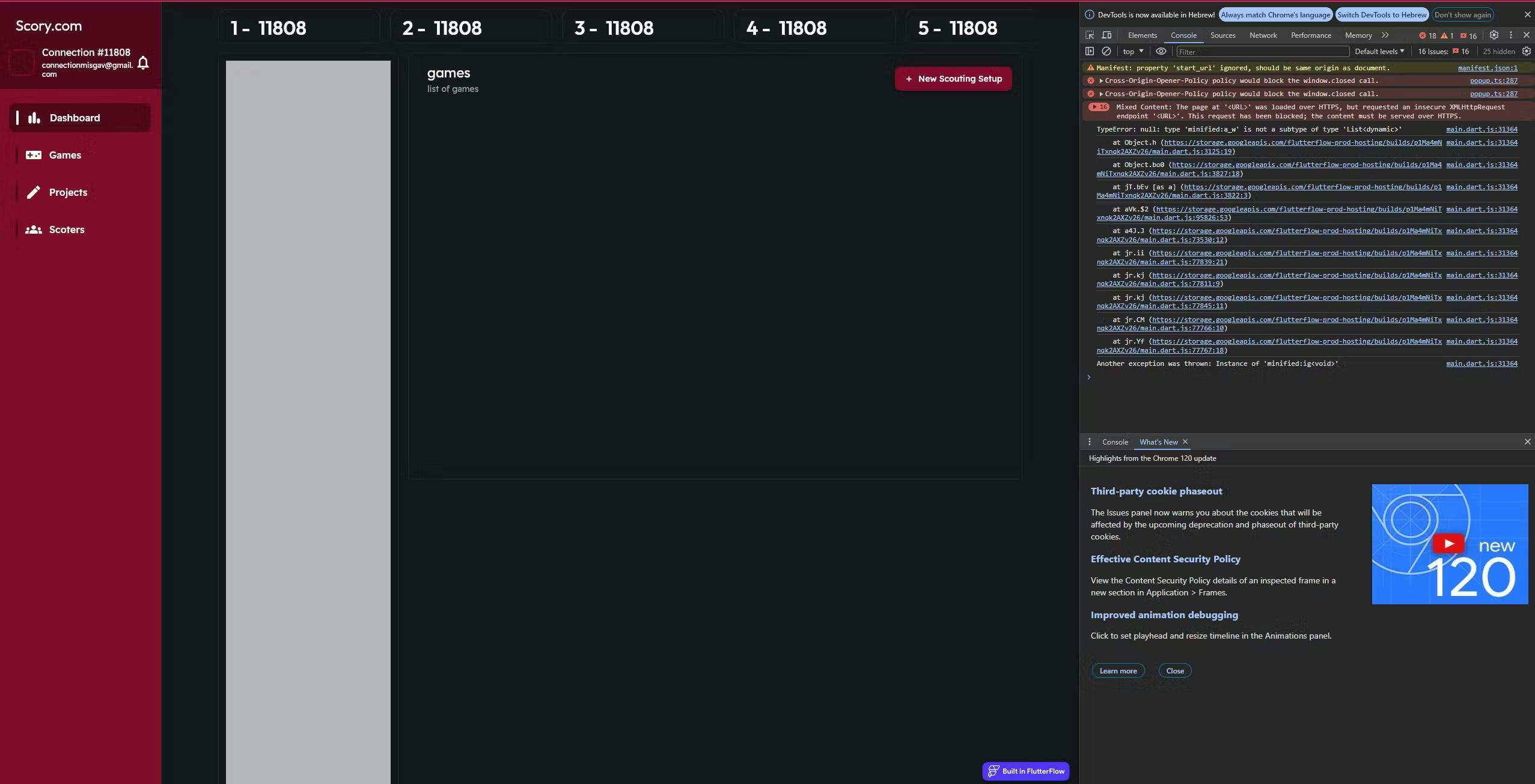1535x784 pixels.
Task: Open the Default levels dropdown
Action: (1379, 52)
